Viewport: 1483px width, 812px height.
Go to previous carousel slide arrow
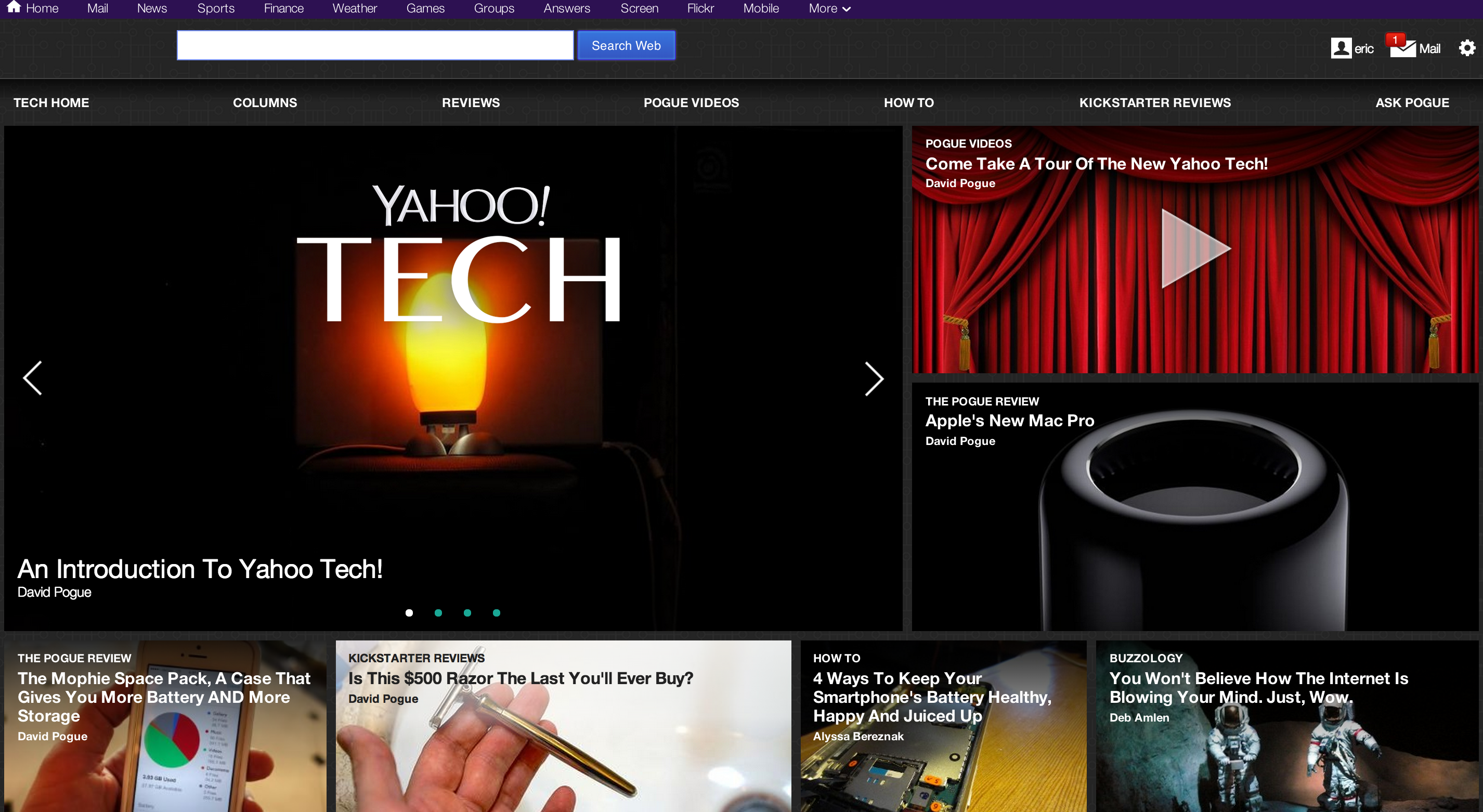click(33, 378)
